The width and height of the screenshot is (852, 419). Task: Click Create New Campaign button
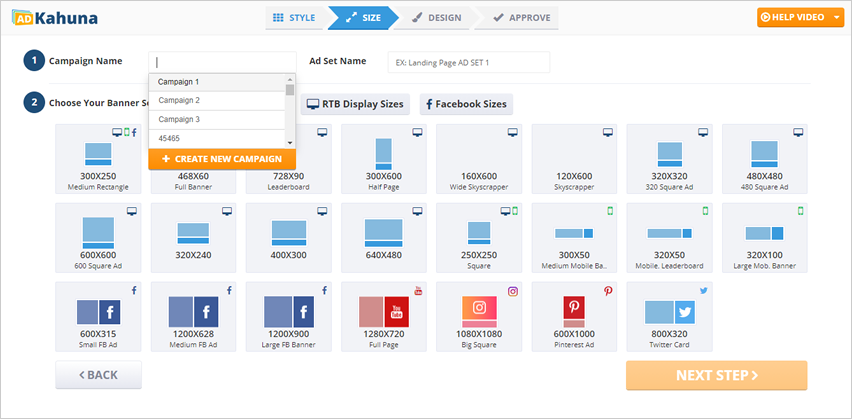(x=222, y=159)
